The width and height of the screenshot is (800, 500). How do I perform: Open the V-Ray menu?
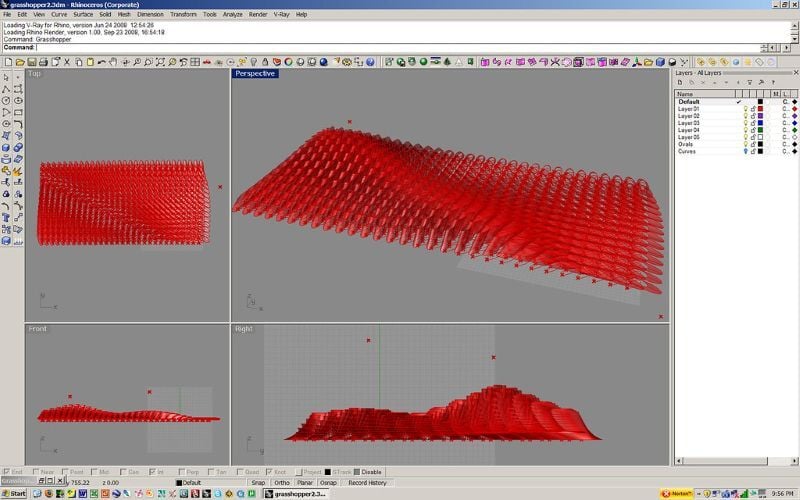[x=279, y=15]
